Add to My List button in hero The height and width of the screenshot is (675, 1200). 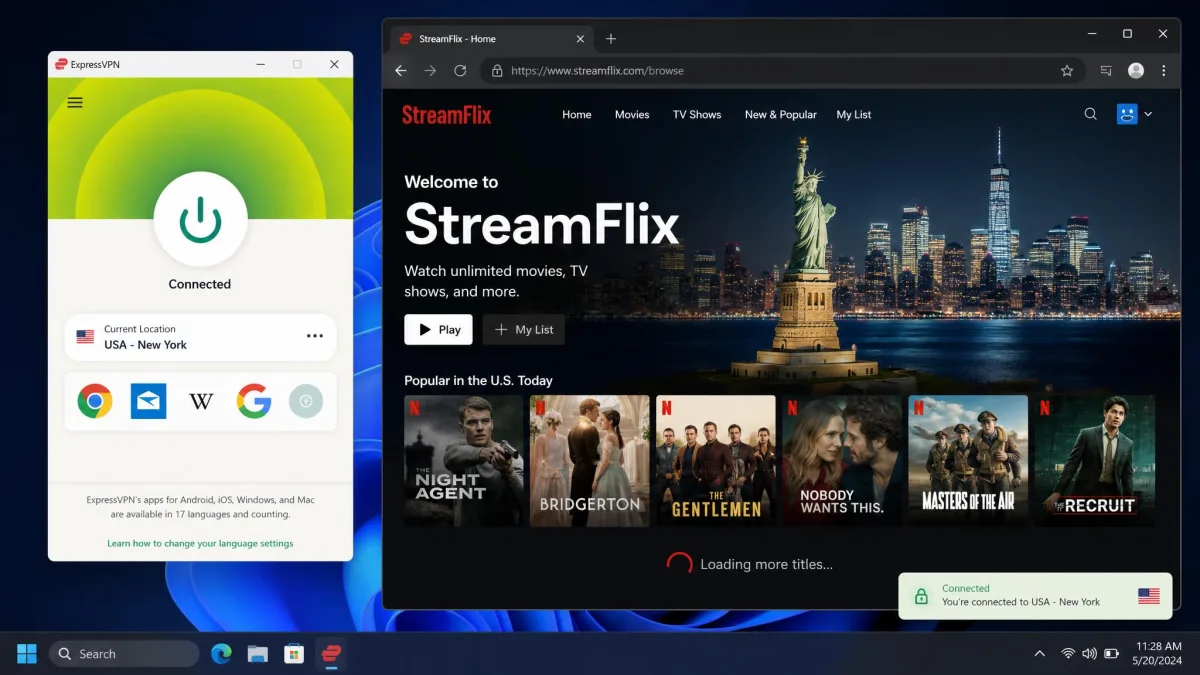coord(524,330)
